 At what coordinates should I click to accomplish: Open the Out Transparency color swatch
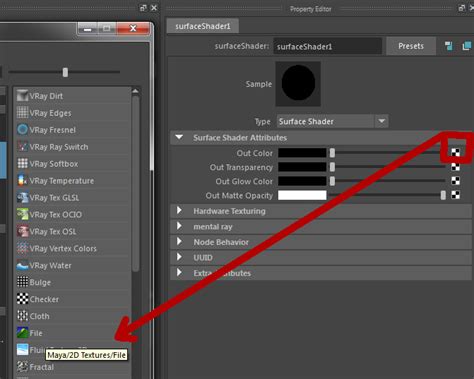[302, 167]
